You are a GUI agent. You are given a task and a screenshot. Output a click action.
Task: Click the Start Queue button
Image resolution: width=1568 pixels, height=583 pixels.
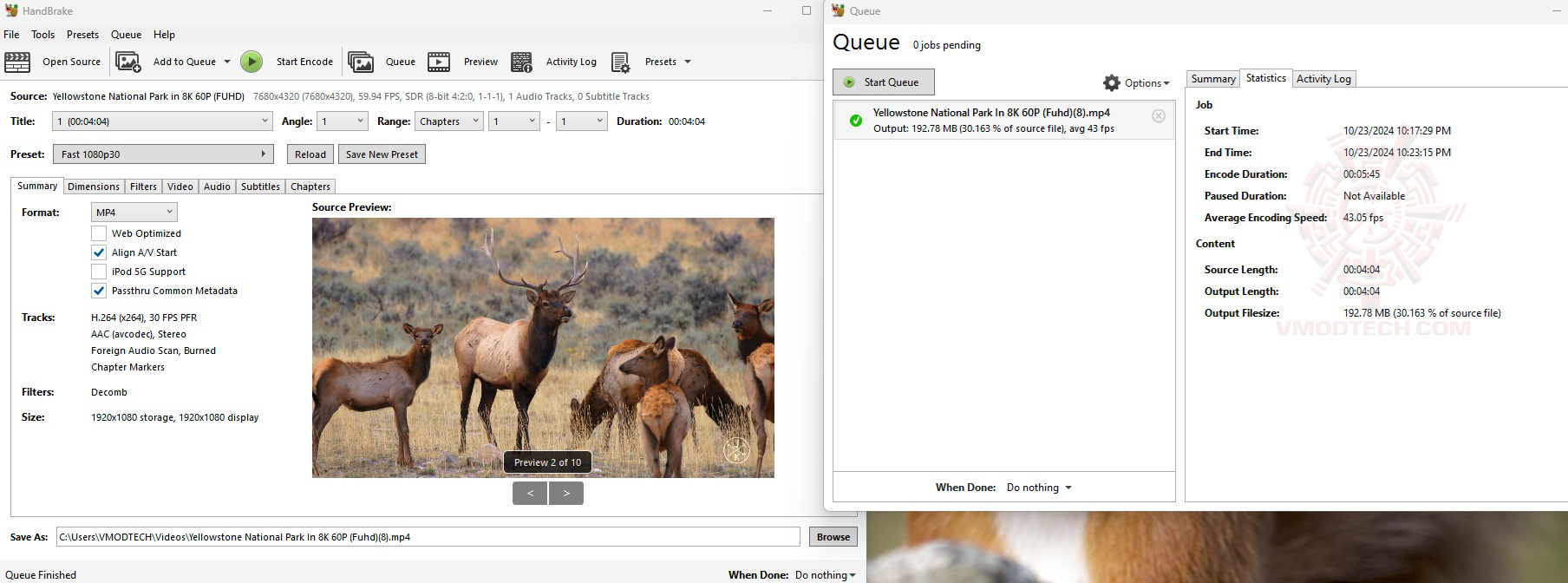click(x=884, y=82)
